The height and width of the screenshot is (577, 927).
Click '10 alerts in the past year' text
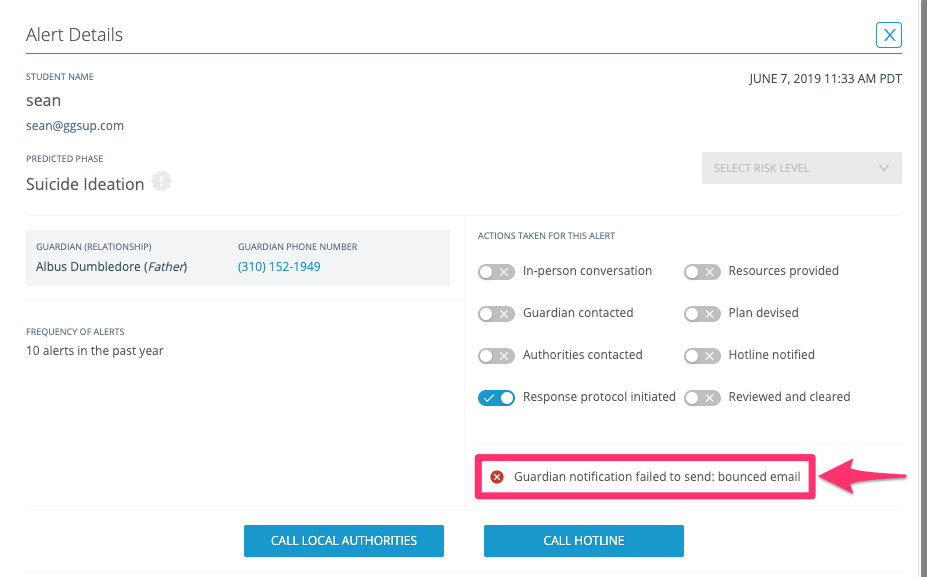click(95, 351)
